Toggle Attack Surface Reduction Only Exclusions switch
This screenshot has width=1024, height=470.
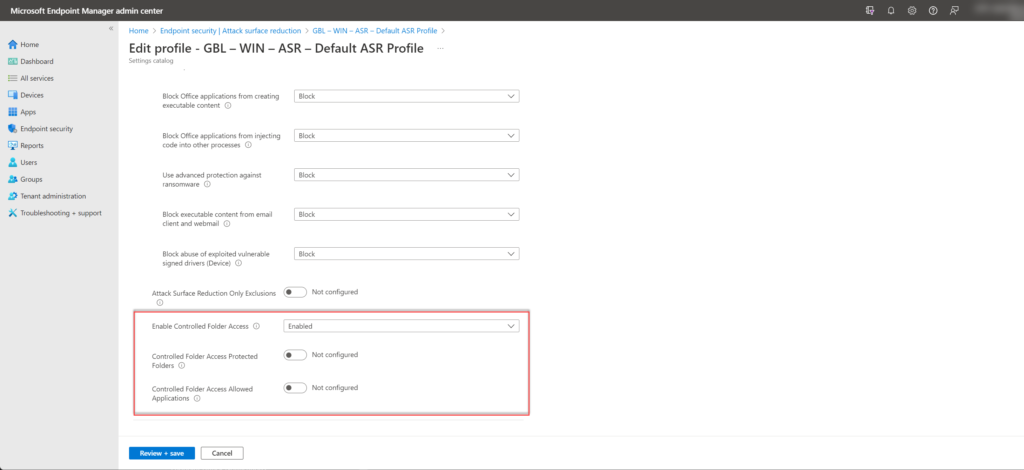(x=295, y=292)
